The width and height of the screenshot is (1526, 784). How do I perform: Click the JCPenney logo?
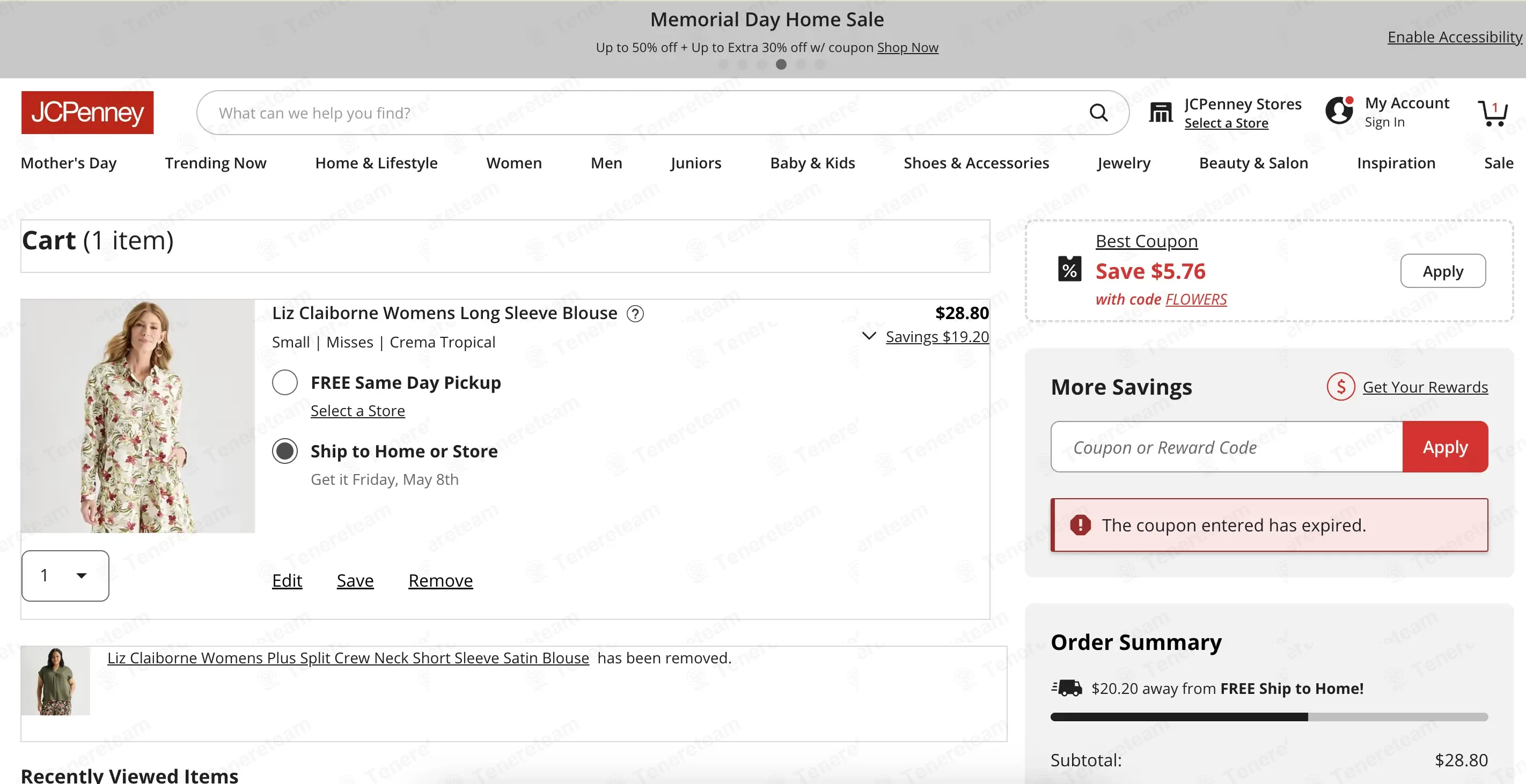(x=87, y=113)
